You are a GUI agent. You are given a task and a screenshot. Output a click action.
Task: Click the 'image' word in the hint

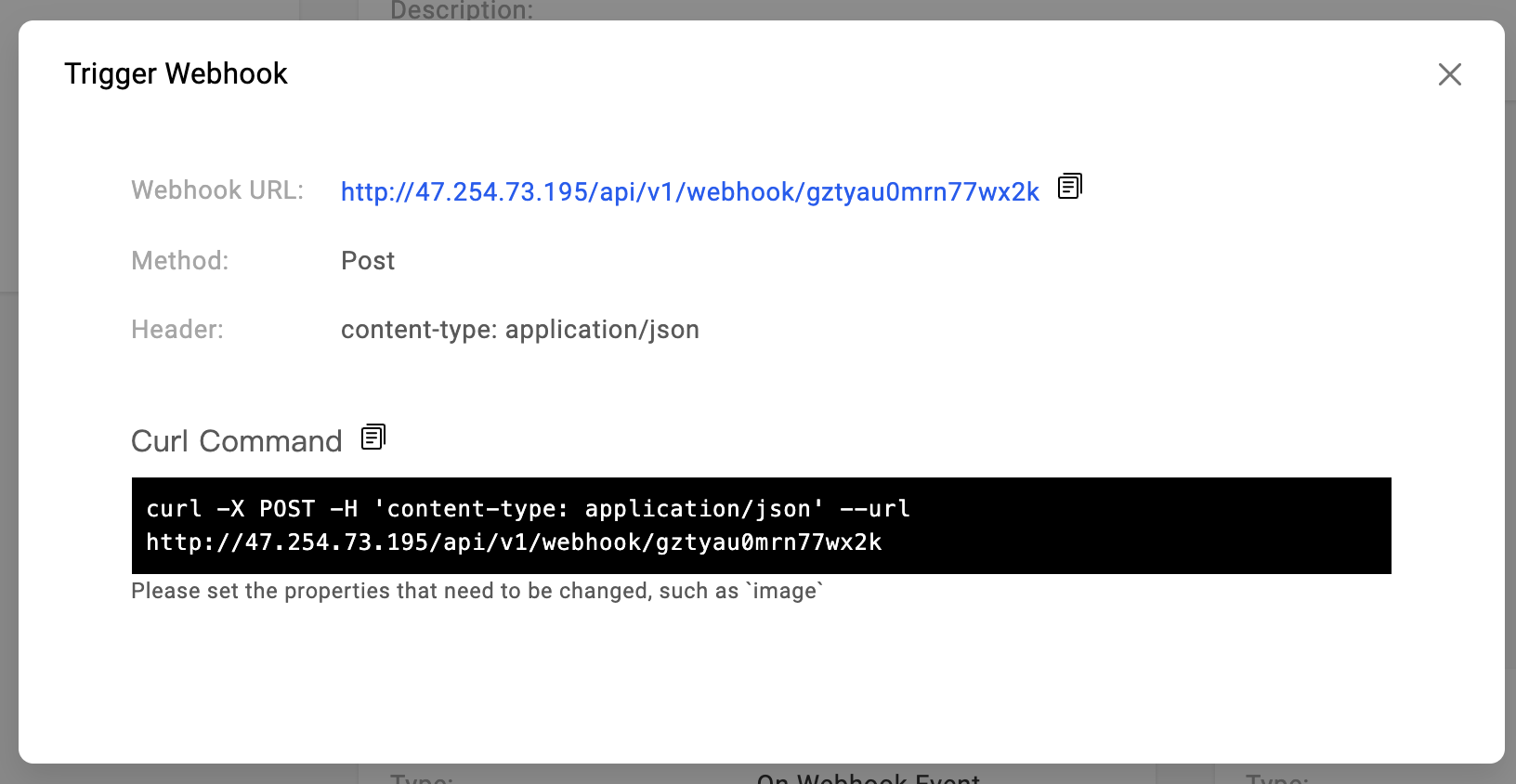click(x=785, y=591)
